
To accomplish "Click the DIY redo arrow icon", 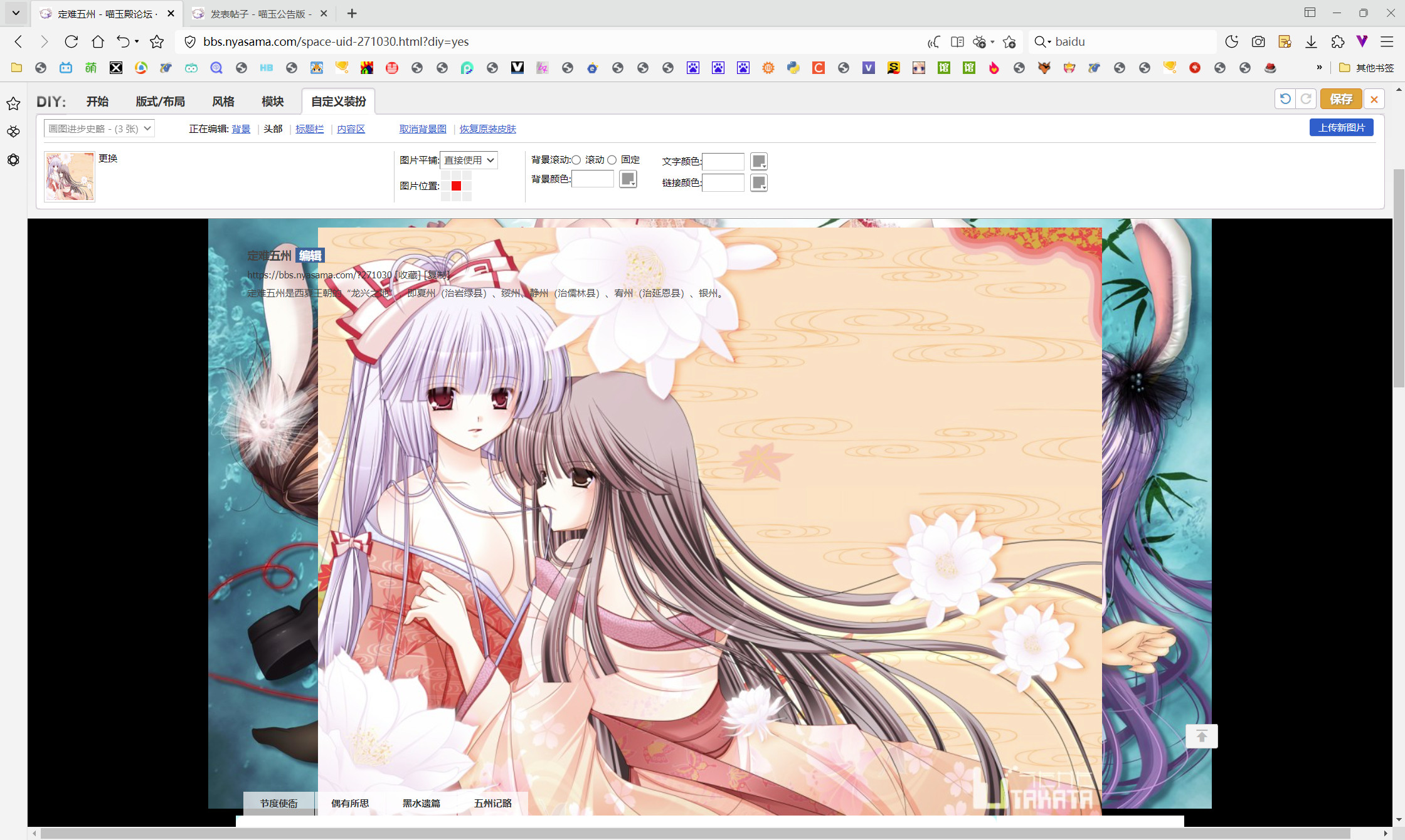I will tap(1306, 99).
